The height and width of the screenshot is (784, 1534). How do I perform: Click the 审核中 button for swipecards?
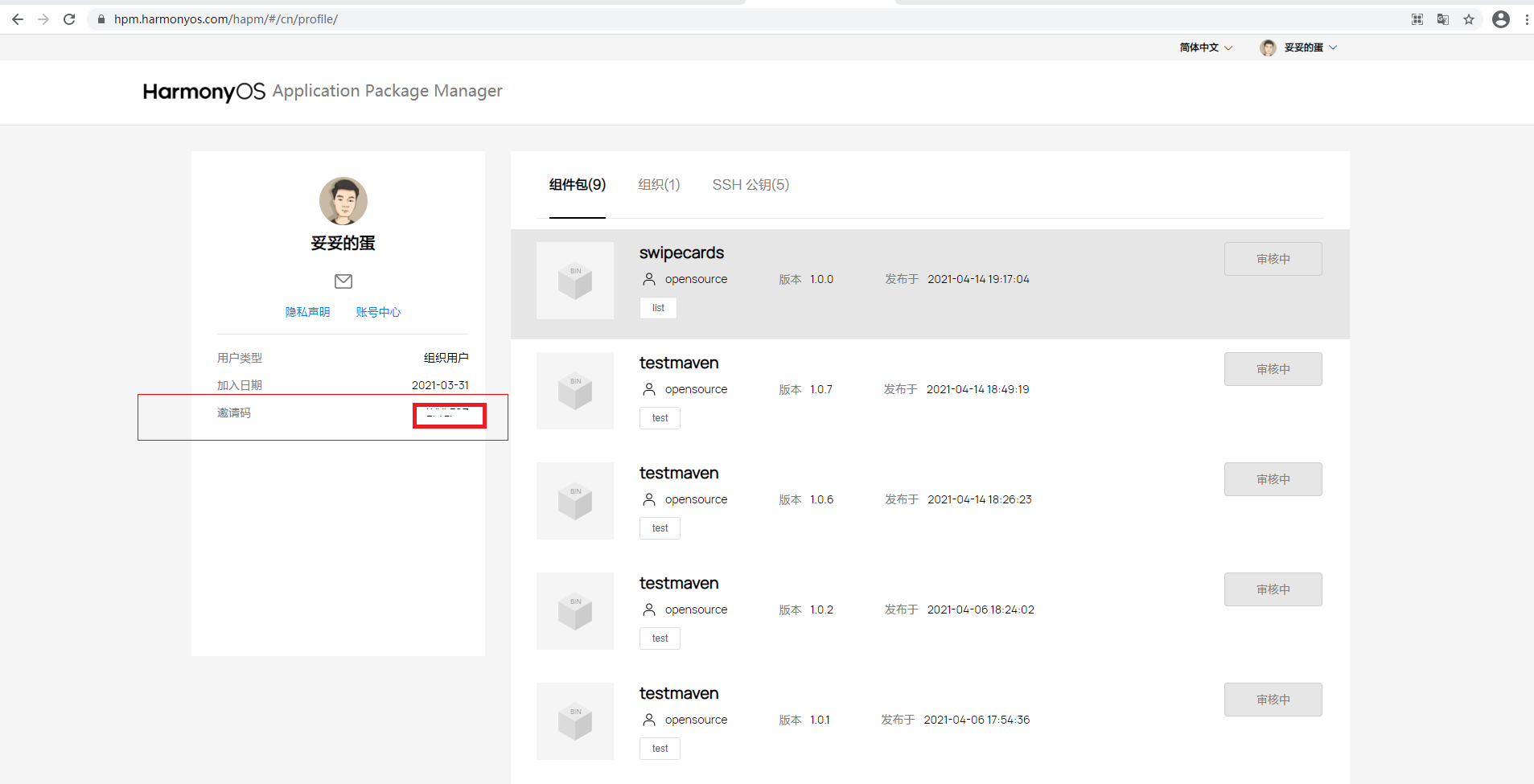1273,259
